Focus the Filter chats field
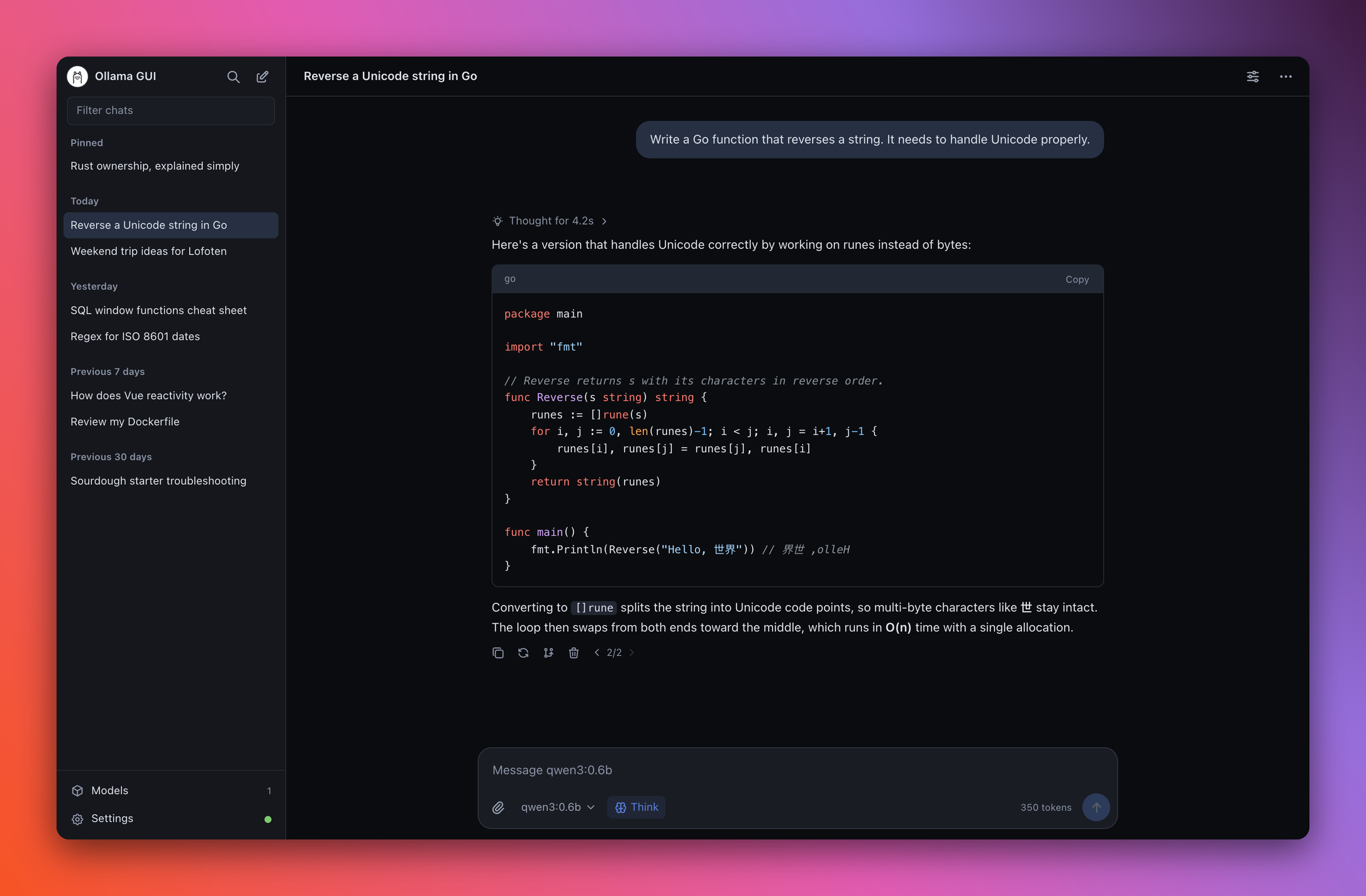 170,111
